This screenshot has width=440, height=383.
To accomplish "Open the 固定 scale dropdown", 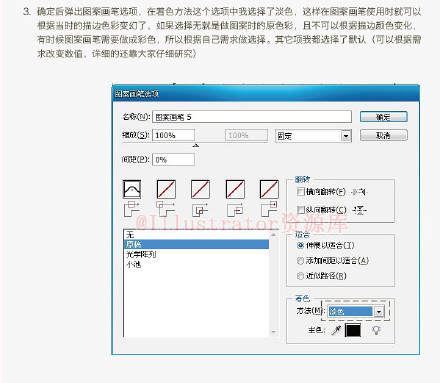I will click(313, 136).
